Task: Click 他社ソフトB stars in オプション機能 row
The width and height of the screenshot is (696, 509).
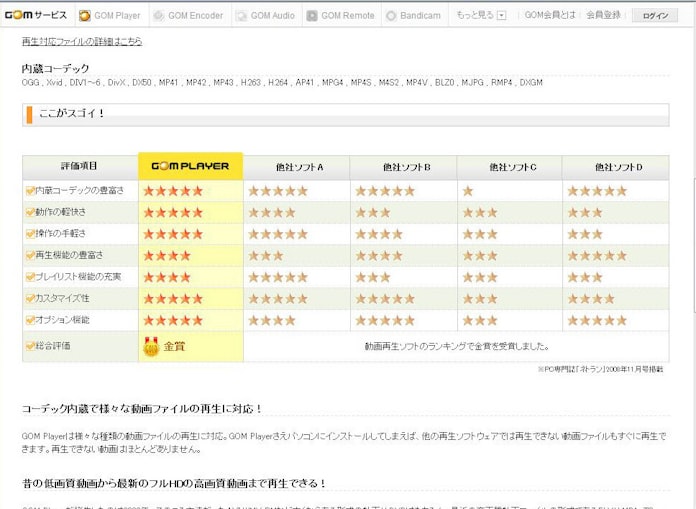Action: [x=385, y=320]
